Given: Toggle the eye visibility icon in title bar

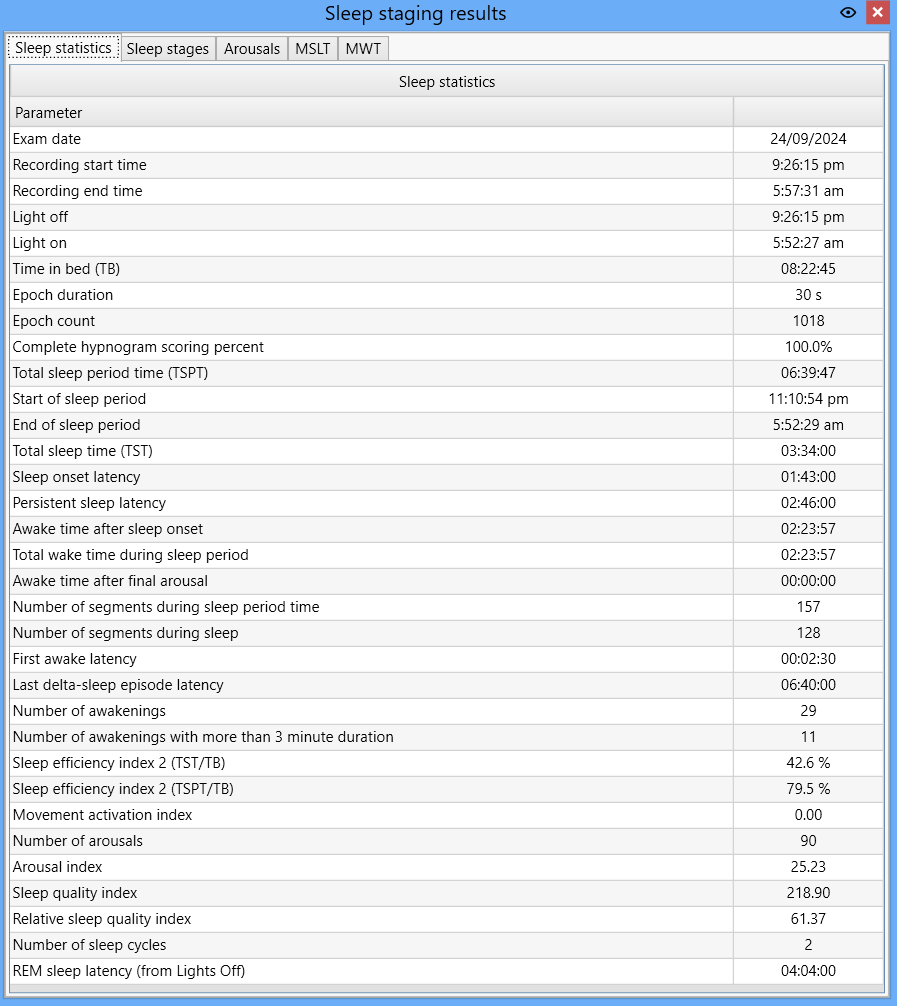Looking at the screenshot, I should pos(848,13).
